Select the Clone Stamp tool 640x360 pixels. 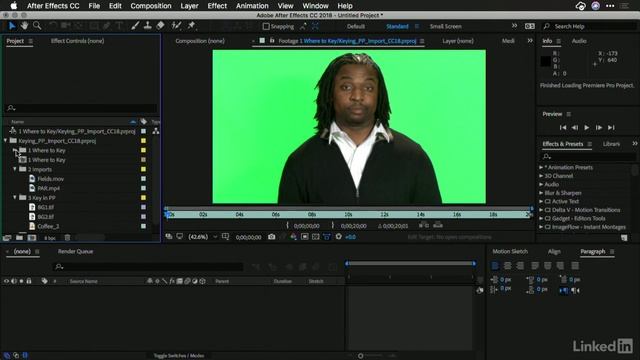[148, 26]
